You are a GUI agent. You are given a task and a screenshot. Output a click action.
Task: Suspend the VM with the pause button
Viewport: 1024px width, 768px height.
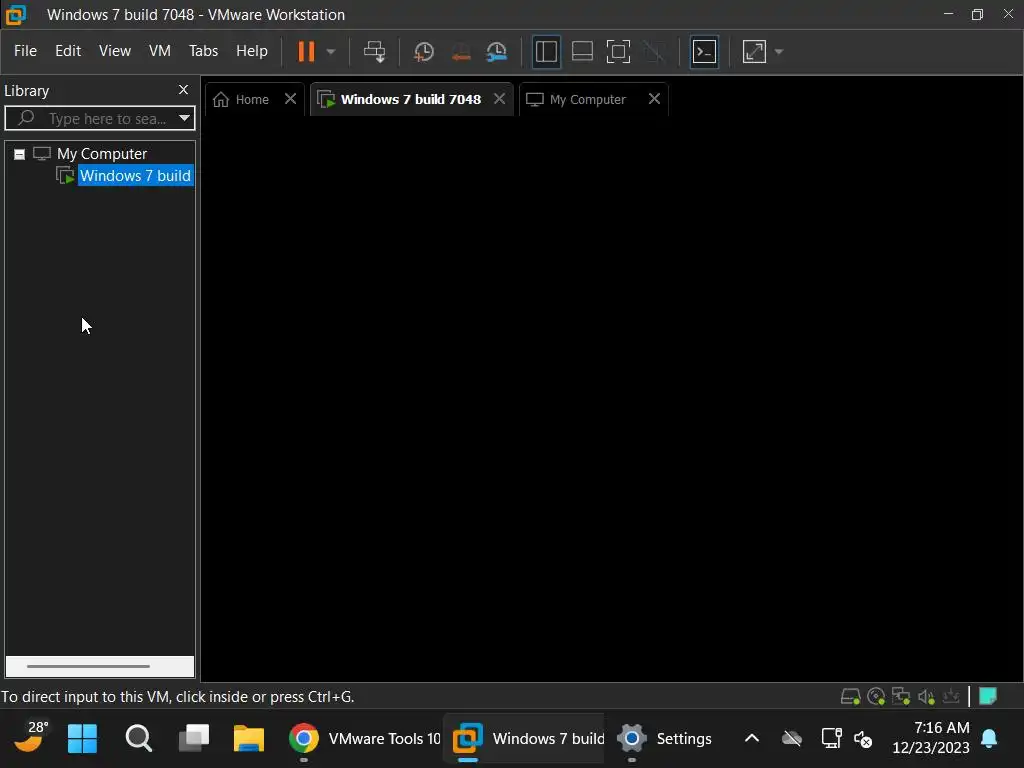tap(306, 51)
